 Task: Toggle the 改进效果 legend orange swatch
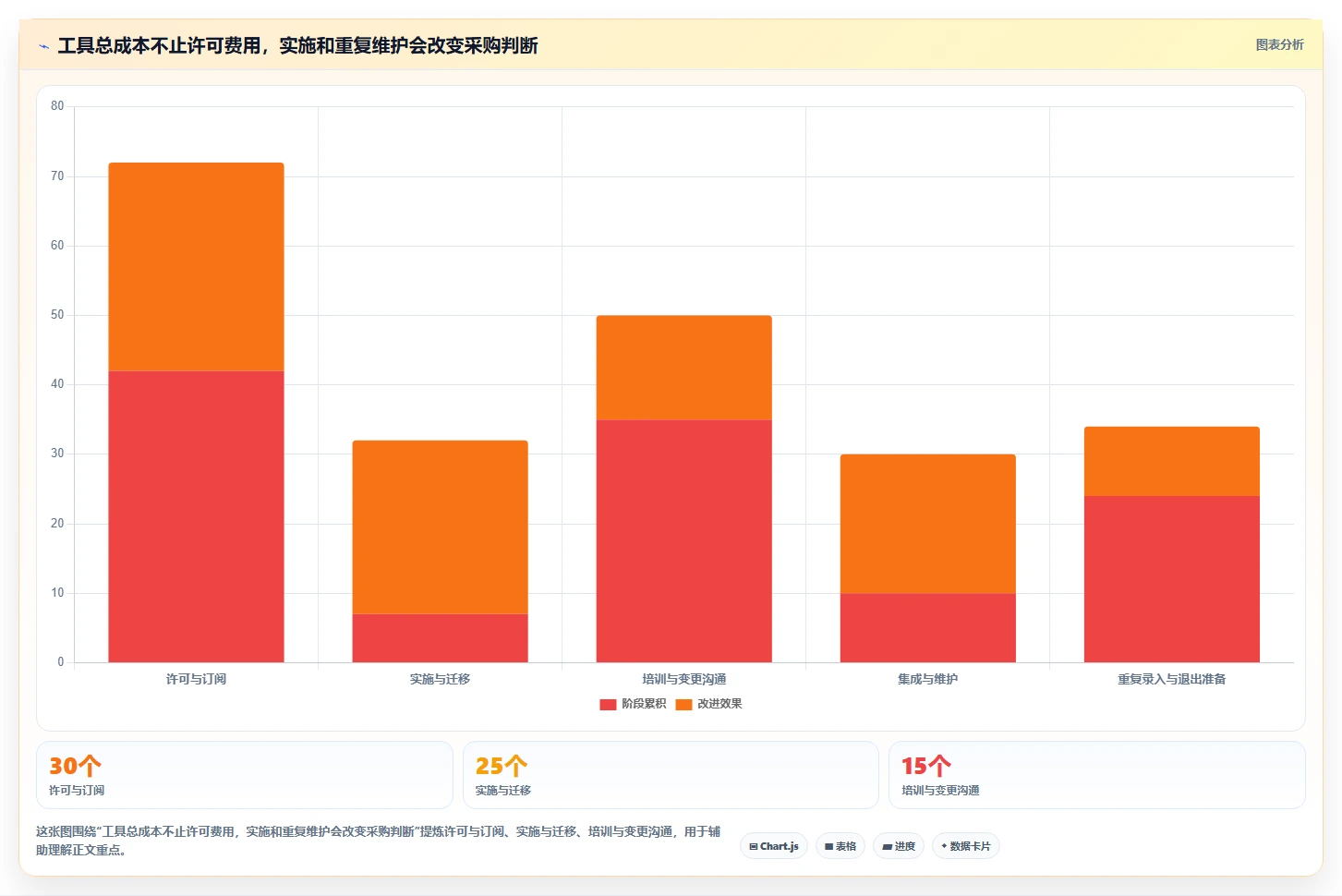click(x=683, y=704)
